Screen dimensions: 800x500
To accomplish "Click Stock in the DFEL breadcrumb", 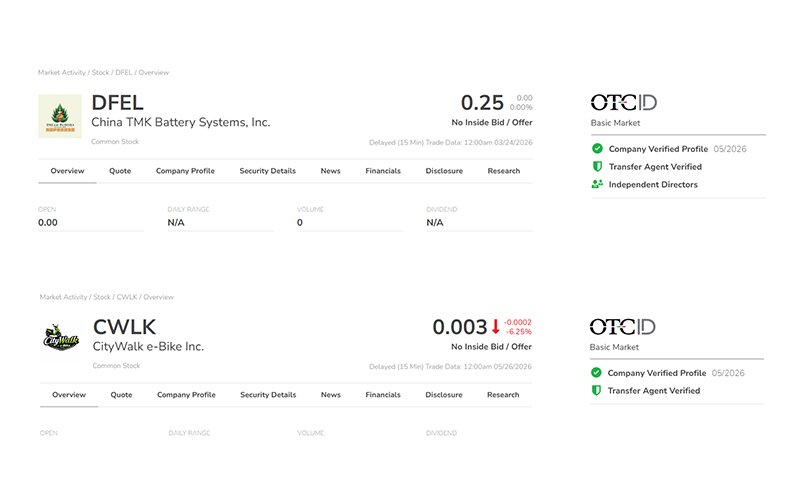I will tap(101, 72).
